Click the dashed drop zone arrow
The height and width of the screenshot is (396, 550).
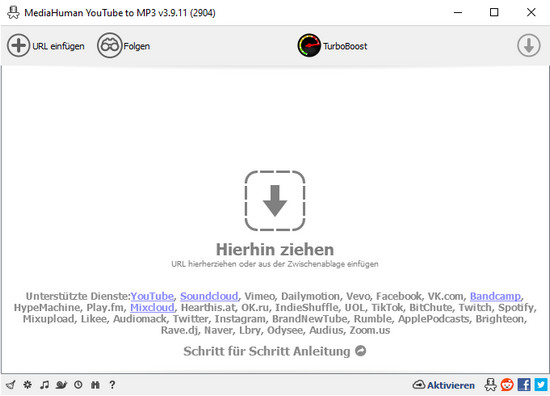pyautogui.click(x=275, y=201)
